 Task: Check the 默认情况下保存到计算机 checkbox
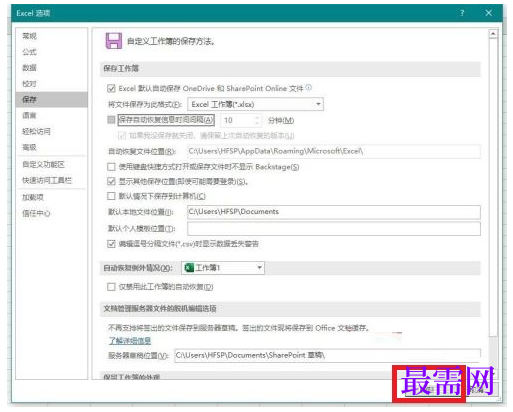pyautogui.click(x=111, y=196)
